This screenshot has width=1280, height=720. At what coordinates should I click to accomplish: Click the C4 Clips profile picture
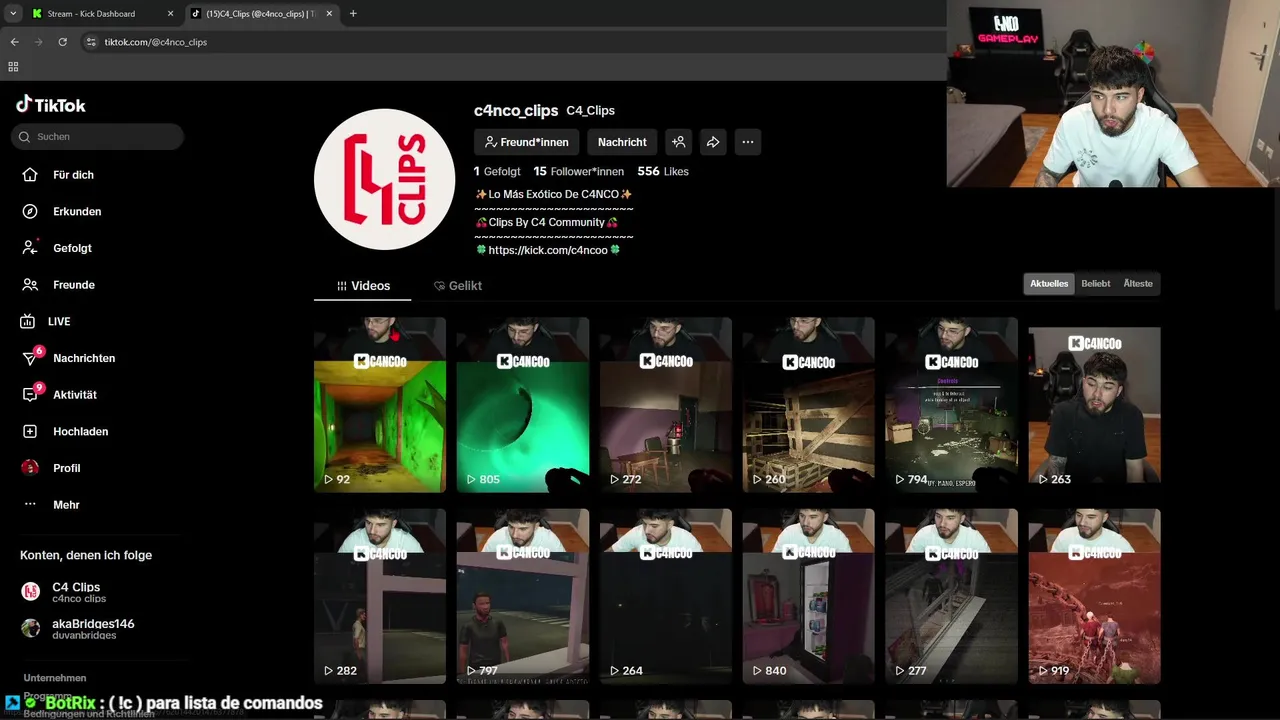[x=384, y=179]
